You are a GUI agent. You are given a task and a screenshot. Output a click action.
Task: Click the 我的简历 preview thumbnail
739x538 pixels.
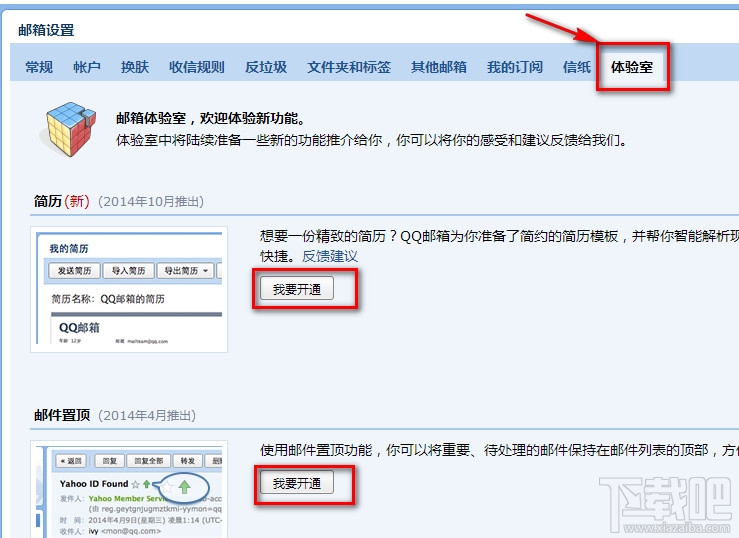click(x=129, y=290)
